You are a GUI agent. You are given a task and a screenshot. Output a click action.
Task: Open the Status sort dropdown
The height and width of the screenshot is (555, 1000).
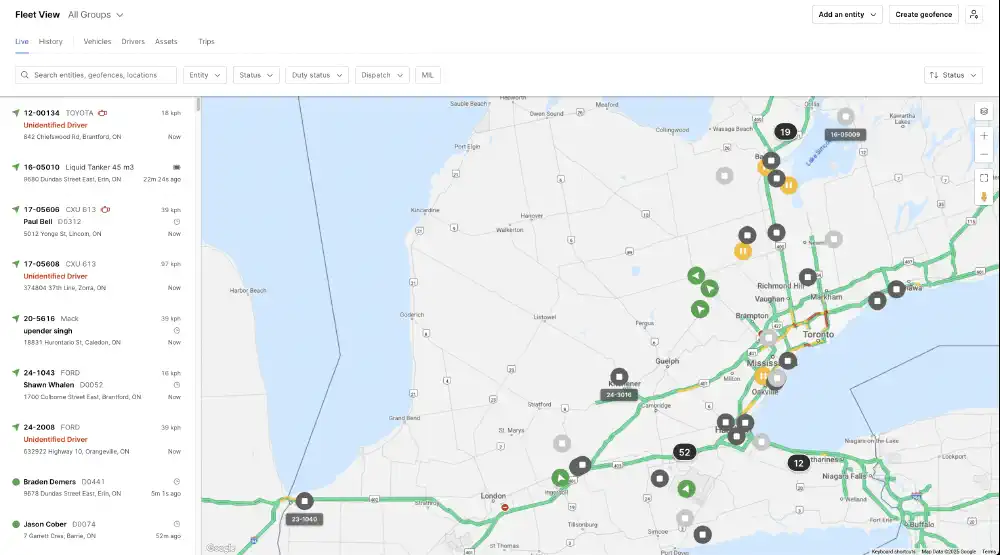pos(953,75)
